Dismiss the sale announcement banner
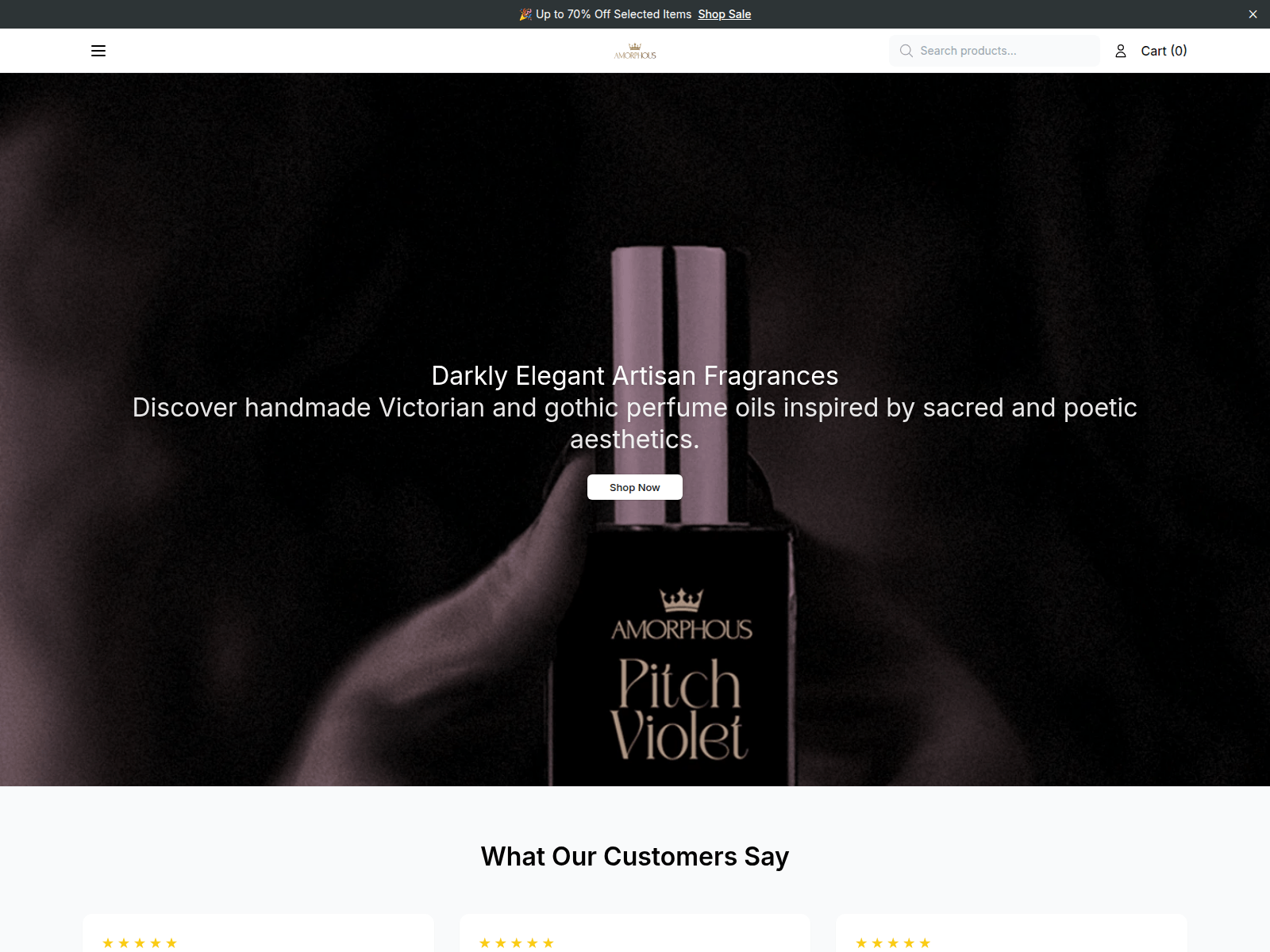 (x=1253, y=14)
